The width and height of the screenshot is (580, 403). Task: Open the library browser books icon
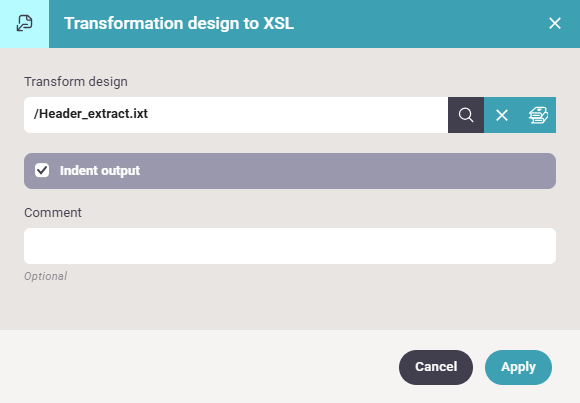[538, 115]
